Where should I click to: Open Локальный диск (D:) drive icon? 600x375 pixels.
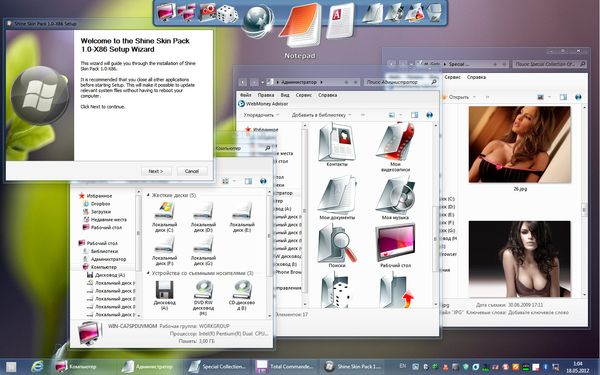(x=203, y=217)
